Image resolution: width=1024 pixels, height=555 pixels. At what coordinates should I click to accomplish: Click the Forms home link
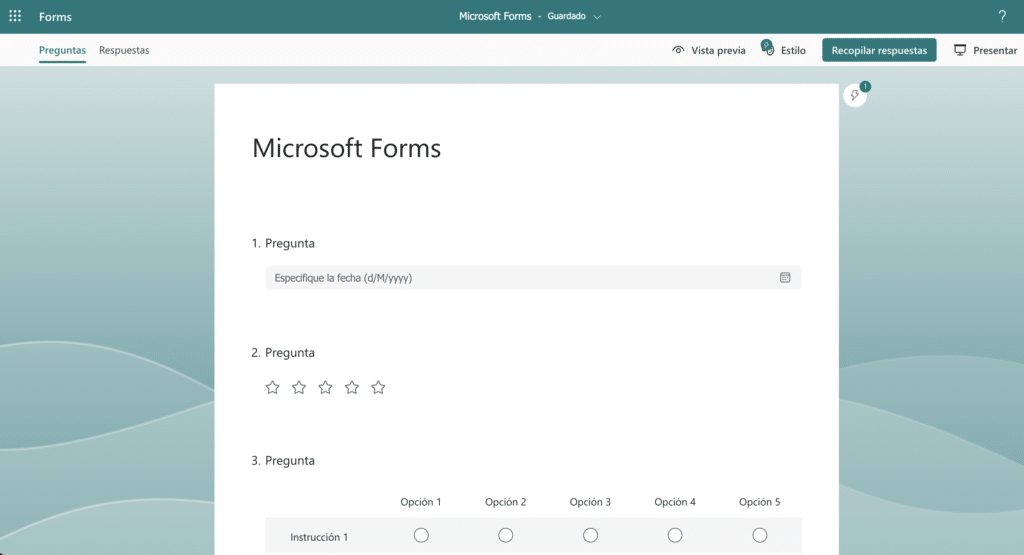56,17
